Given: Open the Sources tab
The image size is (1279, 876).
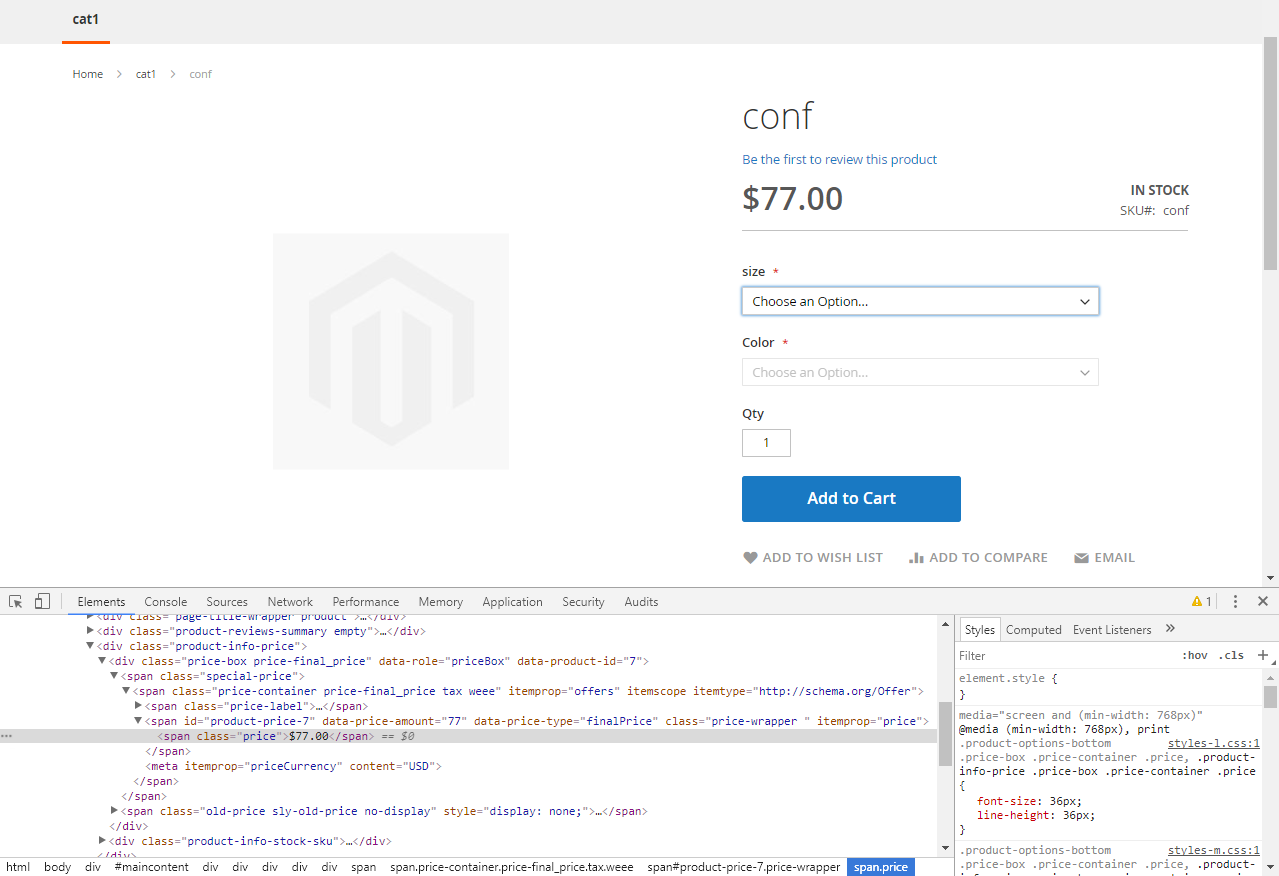Looking at the screenshot, I should point(227,601).
